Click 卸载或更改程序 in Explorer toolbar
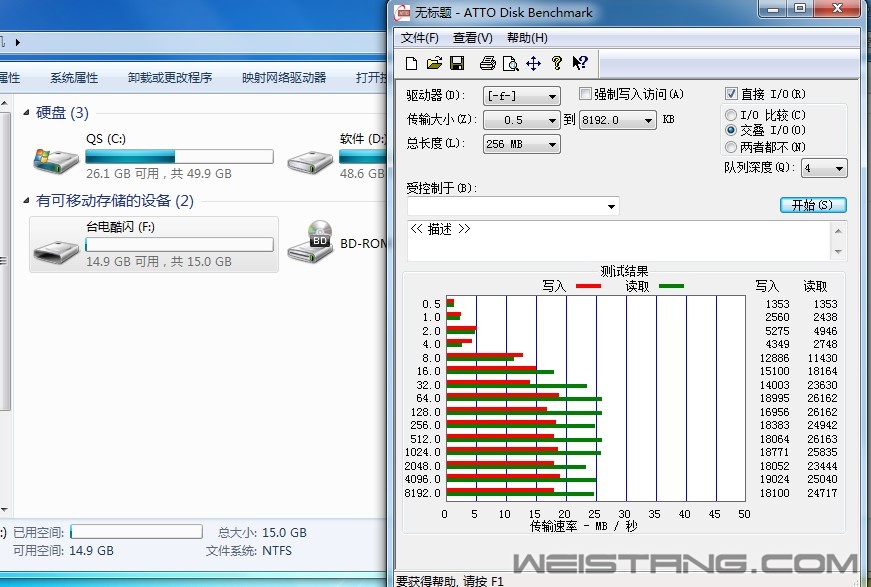This screenshot has height=587, width=871. (170, 78)
